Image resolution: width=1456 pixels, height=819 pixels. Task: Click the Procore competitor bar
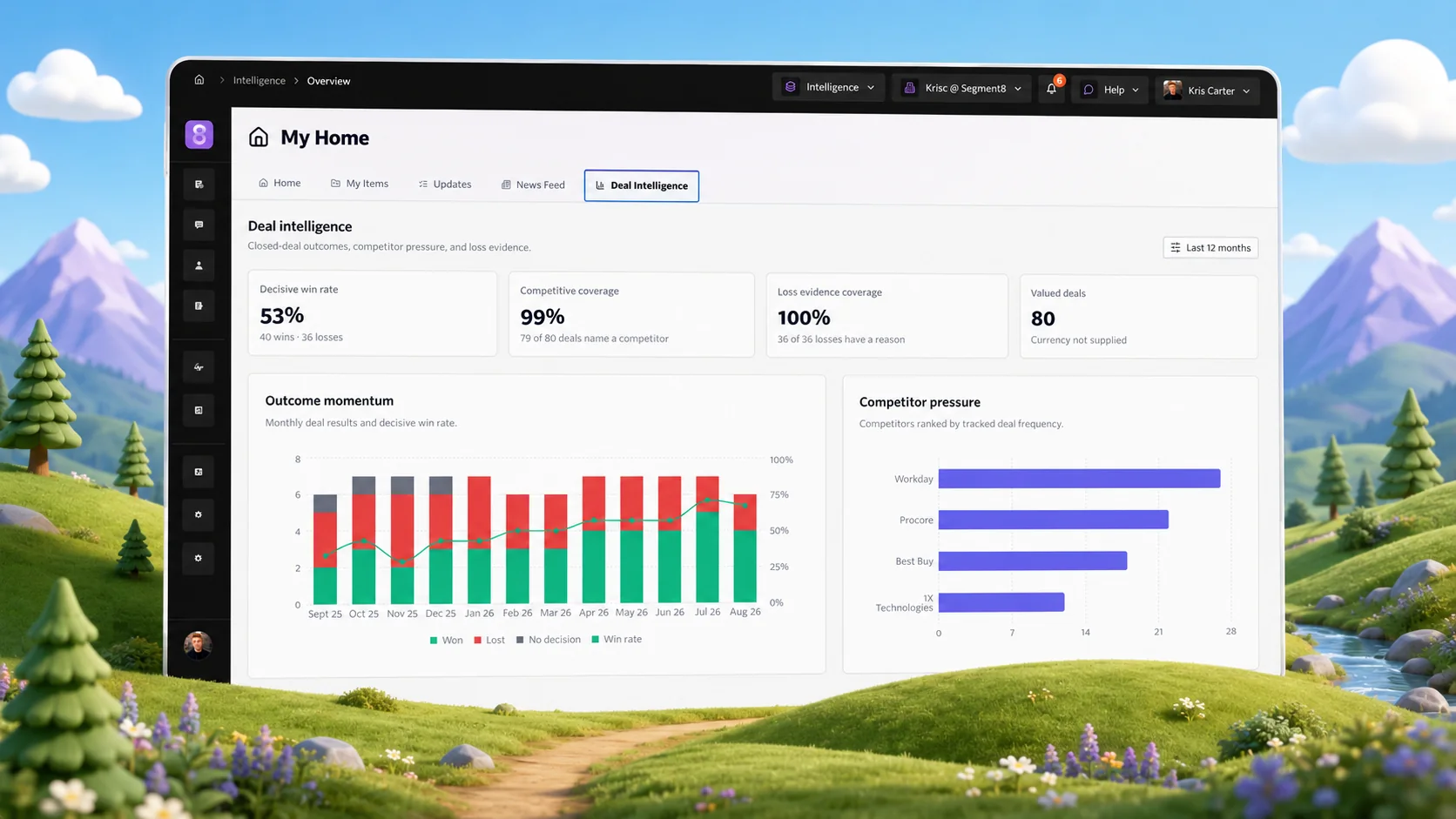[1054, 520]
